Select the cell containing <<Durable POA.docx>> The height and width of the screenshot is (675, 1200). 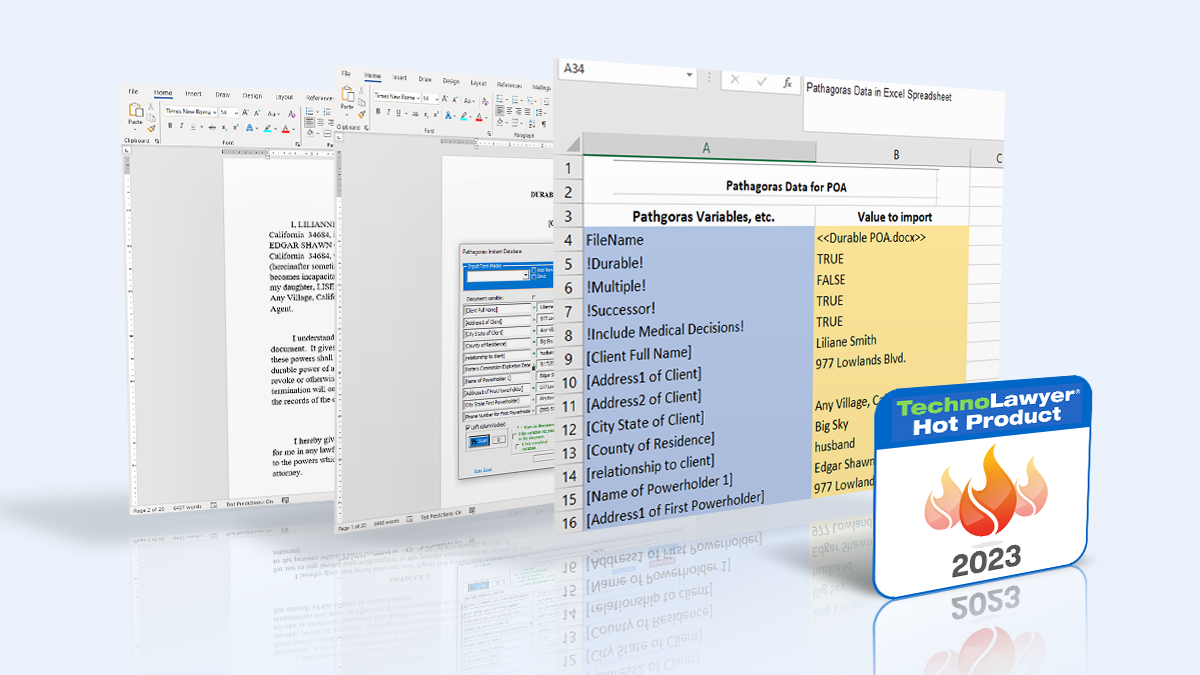pyautogui.click(x=892, y=238)
